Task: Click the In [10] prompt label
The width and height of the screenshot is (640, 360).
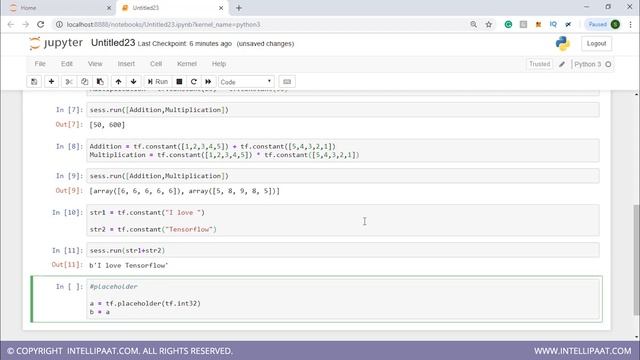Action: pyautogui.click(x=67, y=213)
